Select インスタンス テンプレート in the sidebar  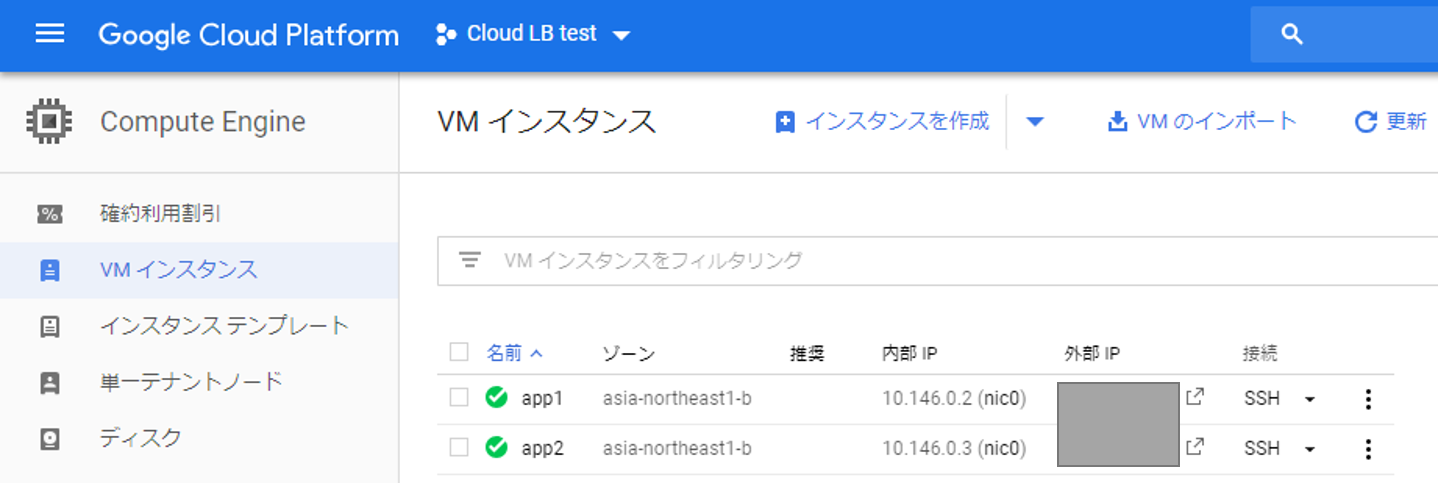[x=224, y=325]
